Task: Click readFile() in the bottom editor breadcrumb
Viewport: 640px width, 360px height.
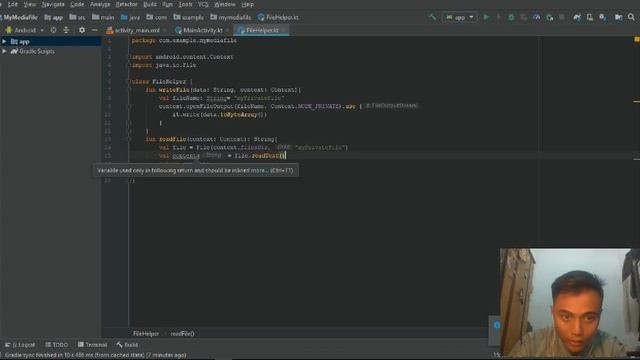Action: point(182,333)
